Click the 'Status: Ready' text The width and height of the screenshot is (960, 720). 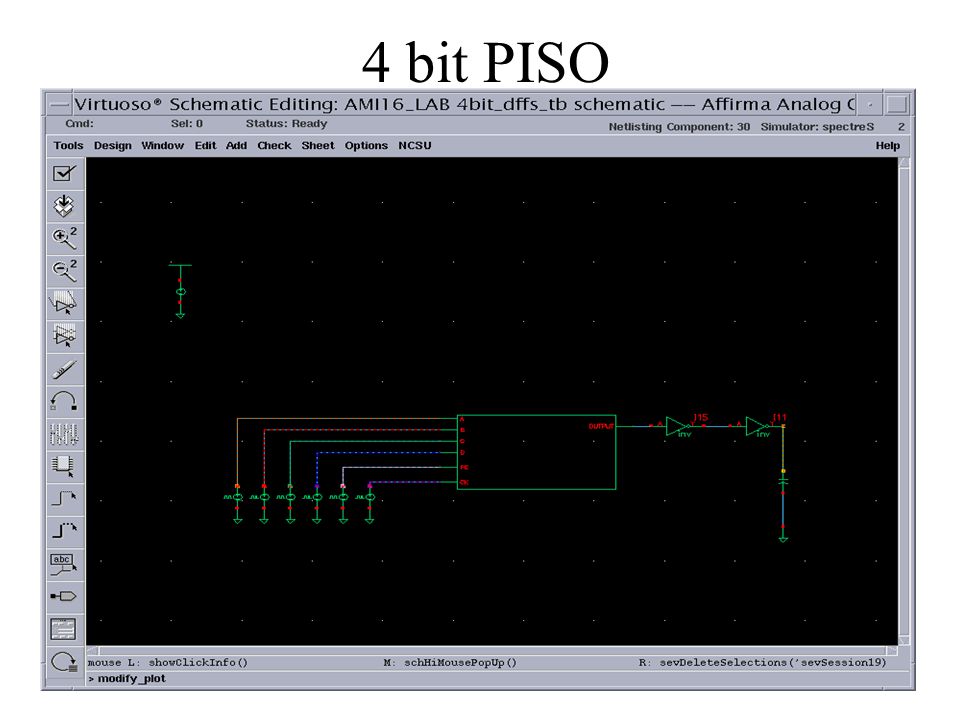[287, 124]
